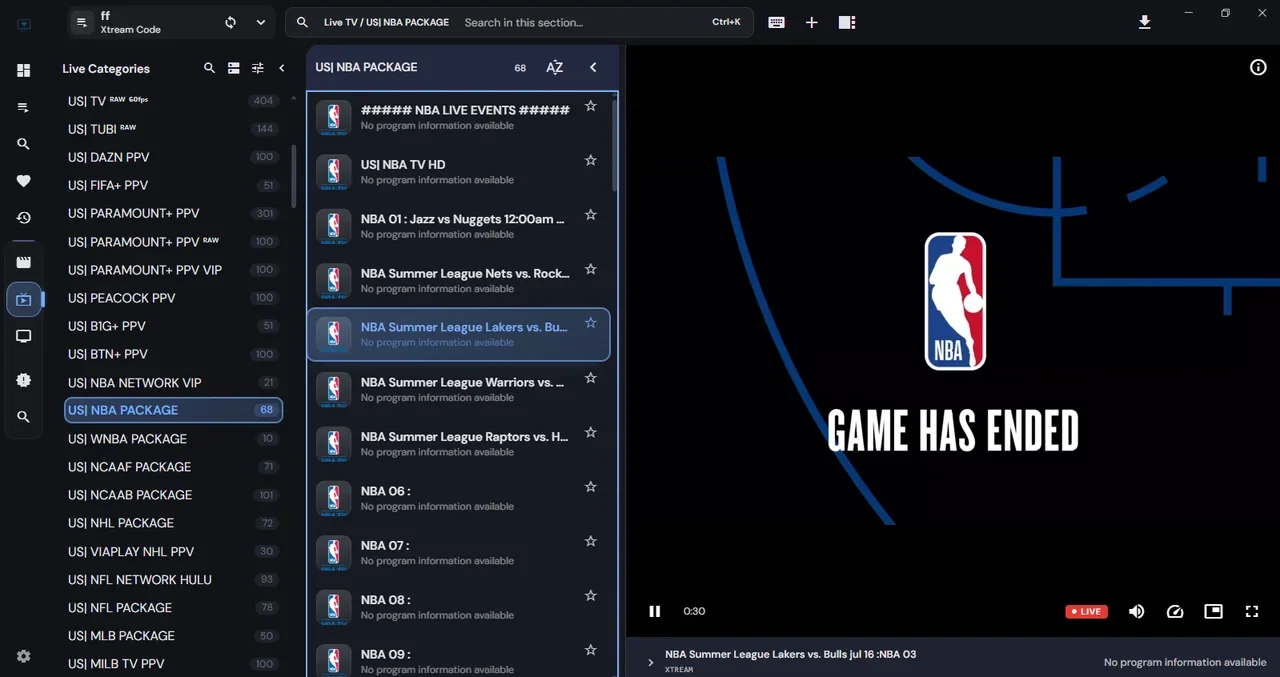
Task: Jump to live with LIVE button
Action: coord(1086,611)
